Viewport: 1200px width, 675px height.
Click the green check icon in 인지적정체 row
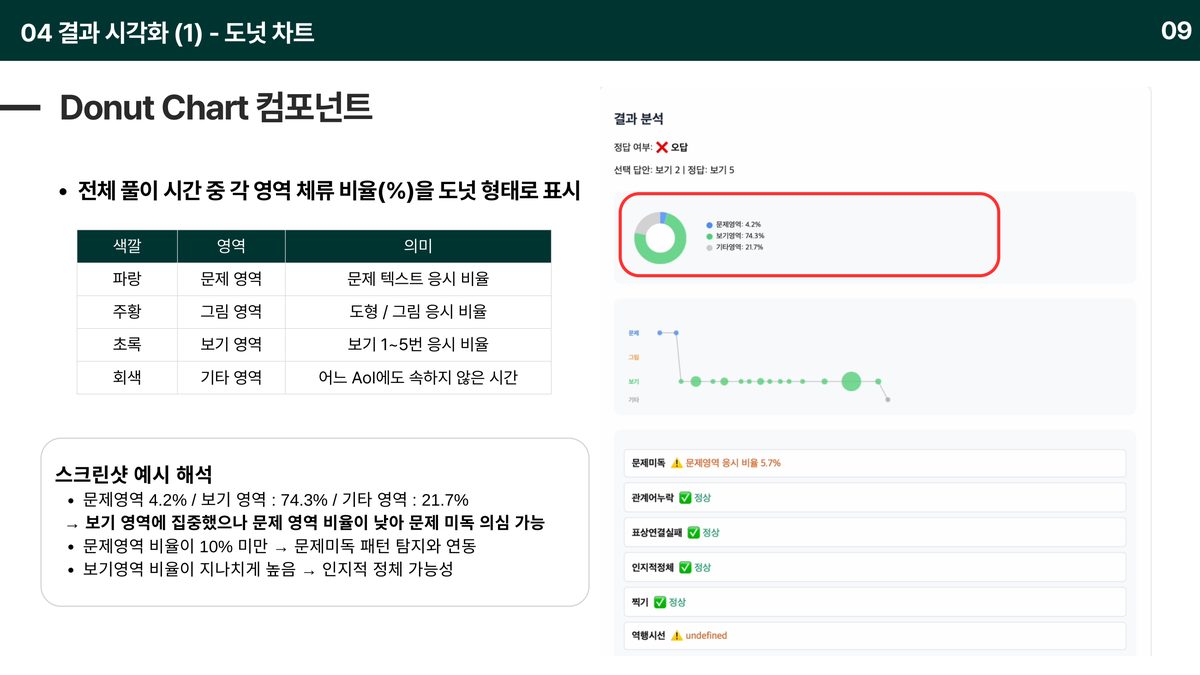pos(685,567)
